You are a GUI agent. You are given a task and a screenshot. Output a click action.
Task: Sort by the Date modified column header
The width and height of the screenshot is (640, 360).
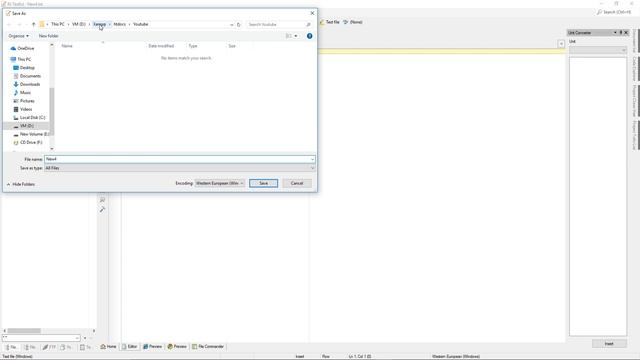161,46
